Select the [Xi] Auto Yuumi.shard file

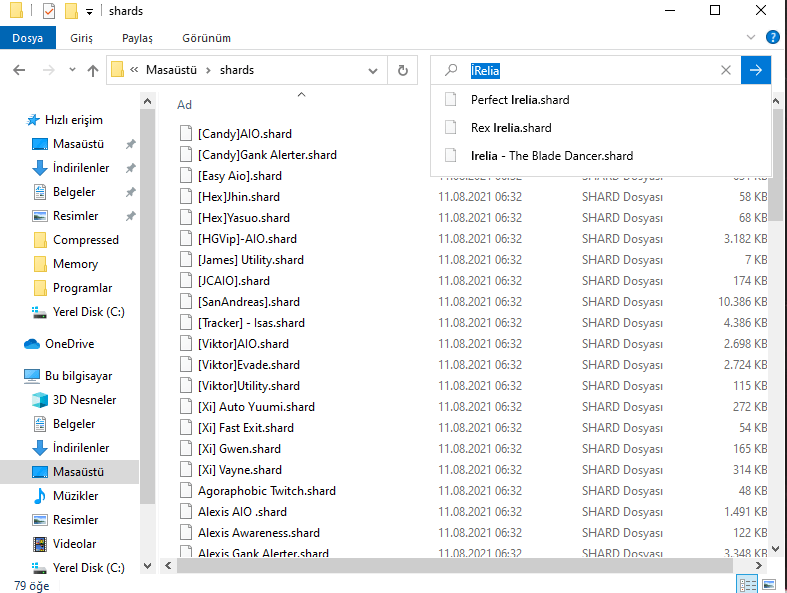(256, 407)
